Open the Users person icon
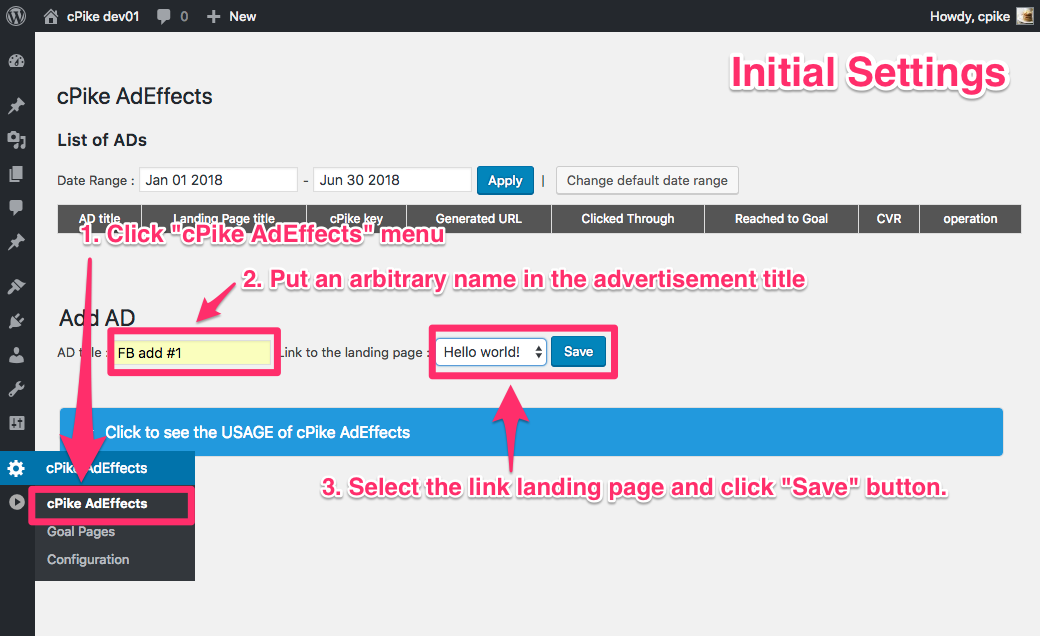The image size is (1040, 636). pyautogui.click(x=17, y=355)
